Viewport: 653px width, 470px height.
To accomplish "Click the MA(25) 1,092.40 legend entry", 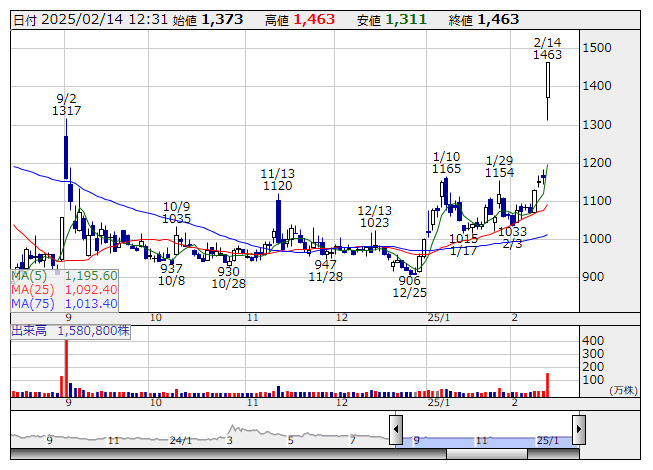I will pyautogui.click(x=65, y=289).
